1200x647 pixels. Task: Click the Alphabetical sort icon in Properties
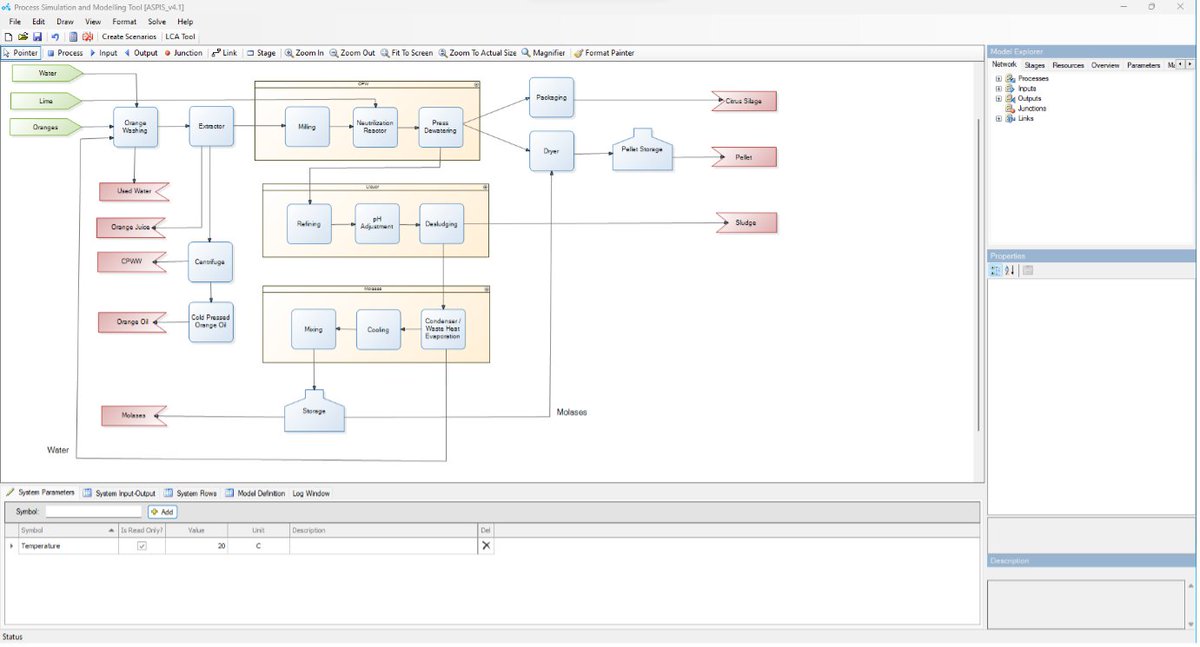[x=1010, y=270]
